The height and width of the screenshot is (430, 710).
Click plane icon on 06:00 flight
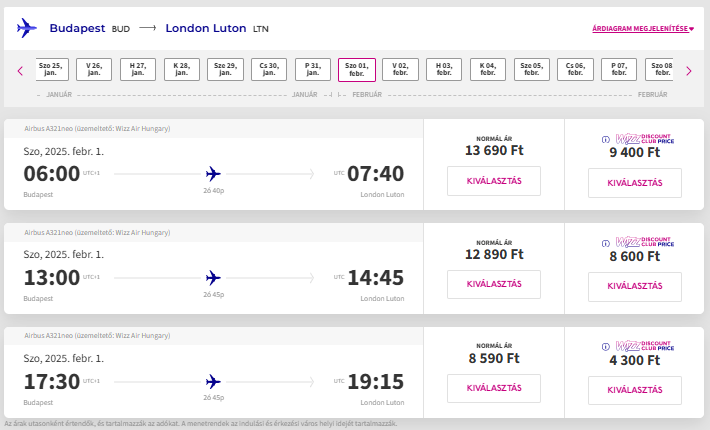pyautogui.click(x=213, y=173)
